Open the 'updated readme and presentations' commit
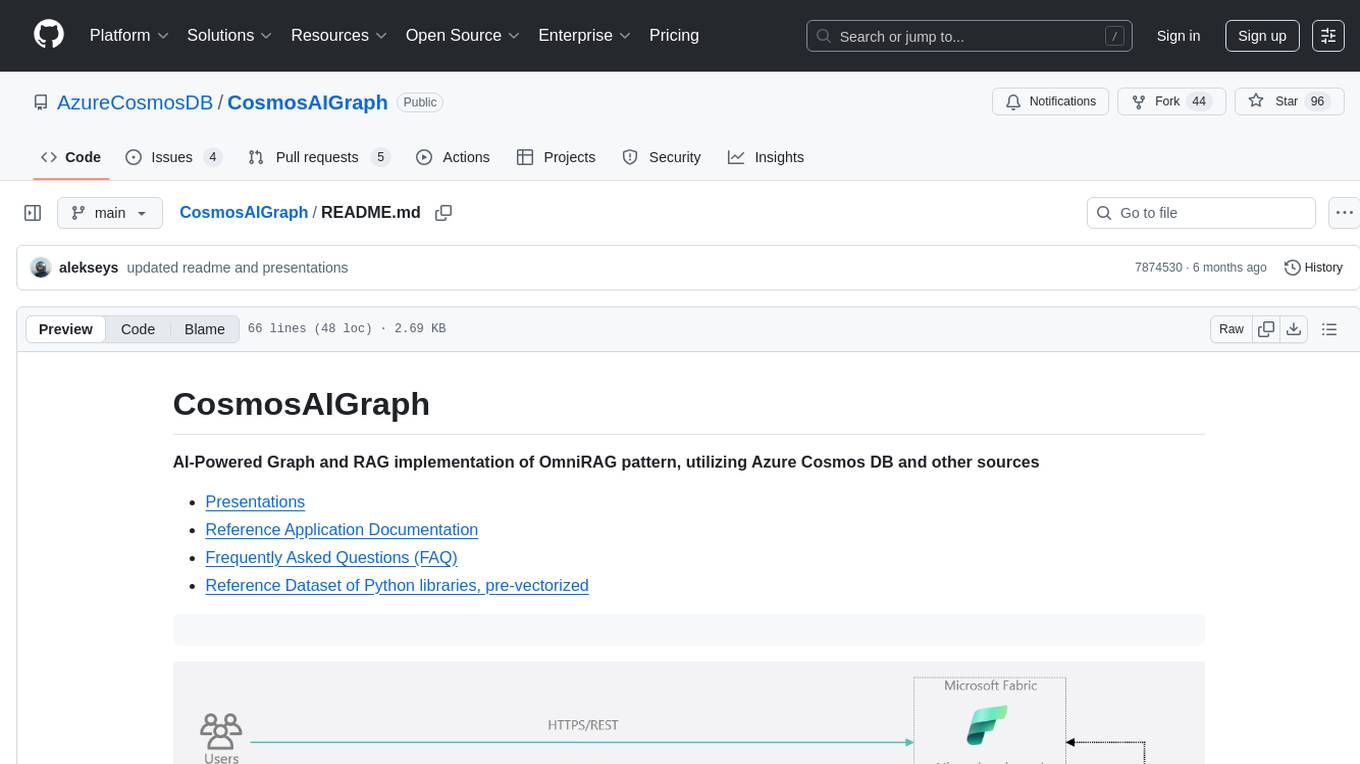 click(237, 268)
